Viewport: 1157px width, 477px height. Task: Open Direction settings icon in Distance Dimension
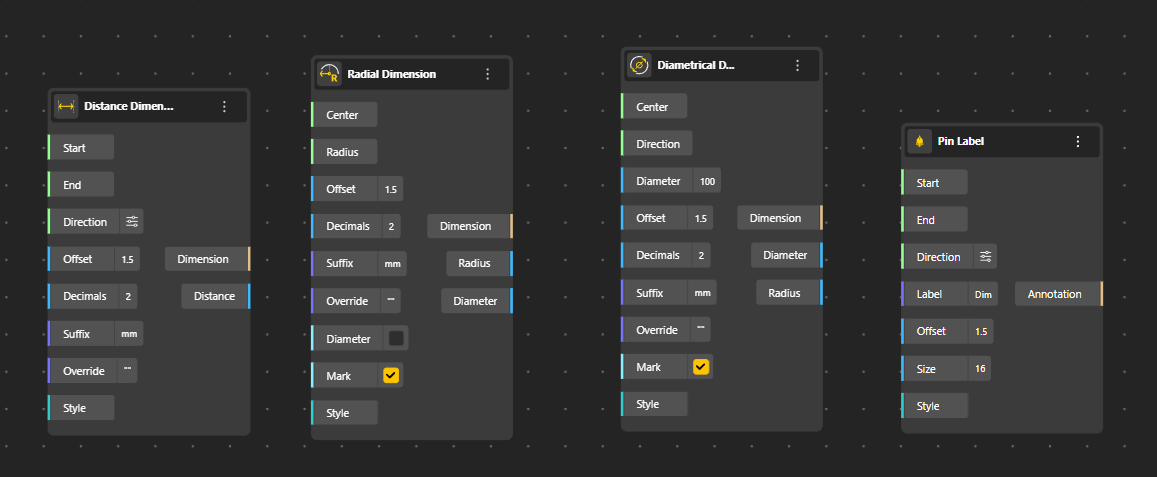coord(132,222)
